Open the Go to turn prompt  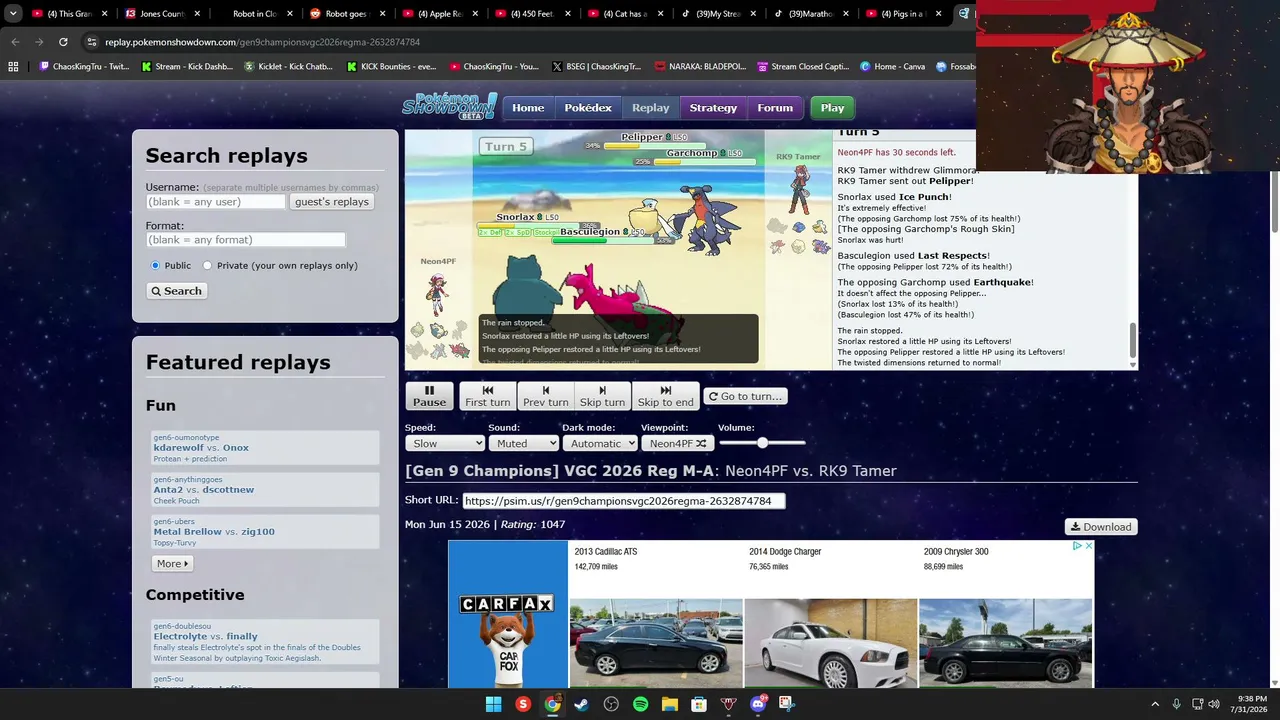point(745,396)
